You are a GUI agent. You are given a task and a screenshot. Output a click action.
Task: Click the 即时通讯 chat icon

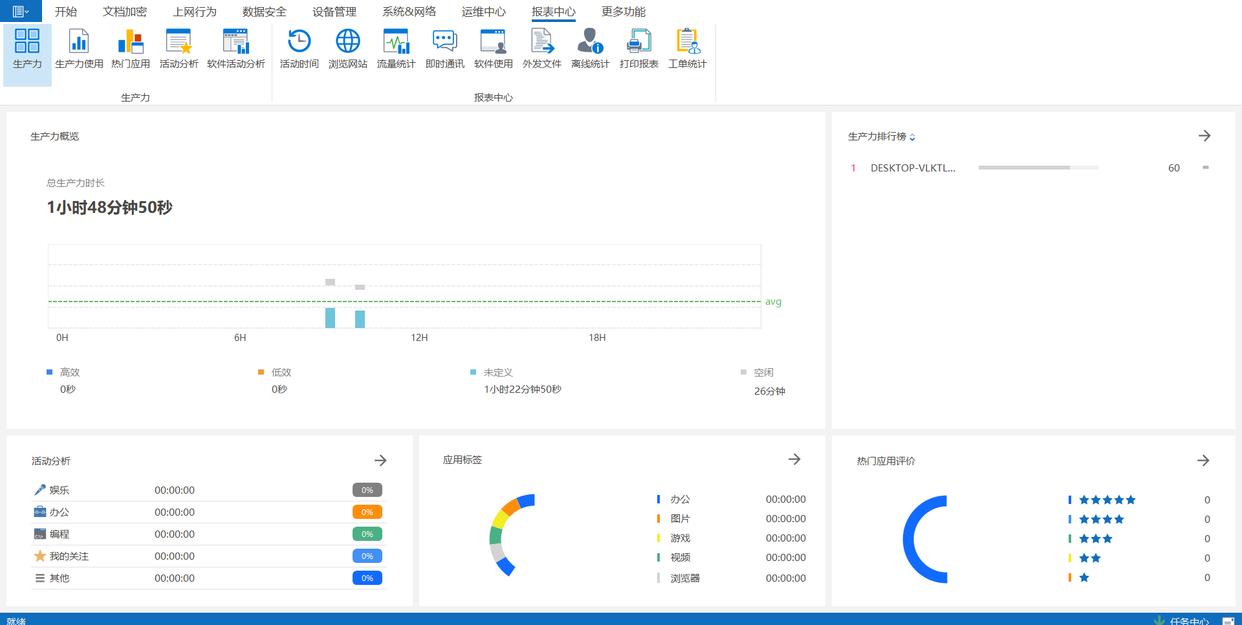tap(444, 48)
